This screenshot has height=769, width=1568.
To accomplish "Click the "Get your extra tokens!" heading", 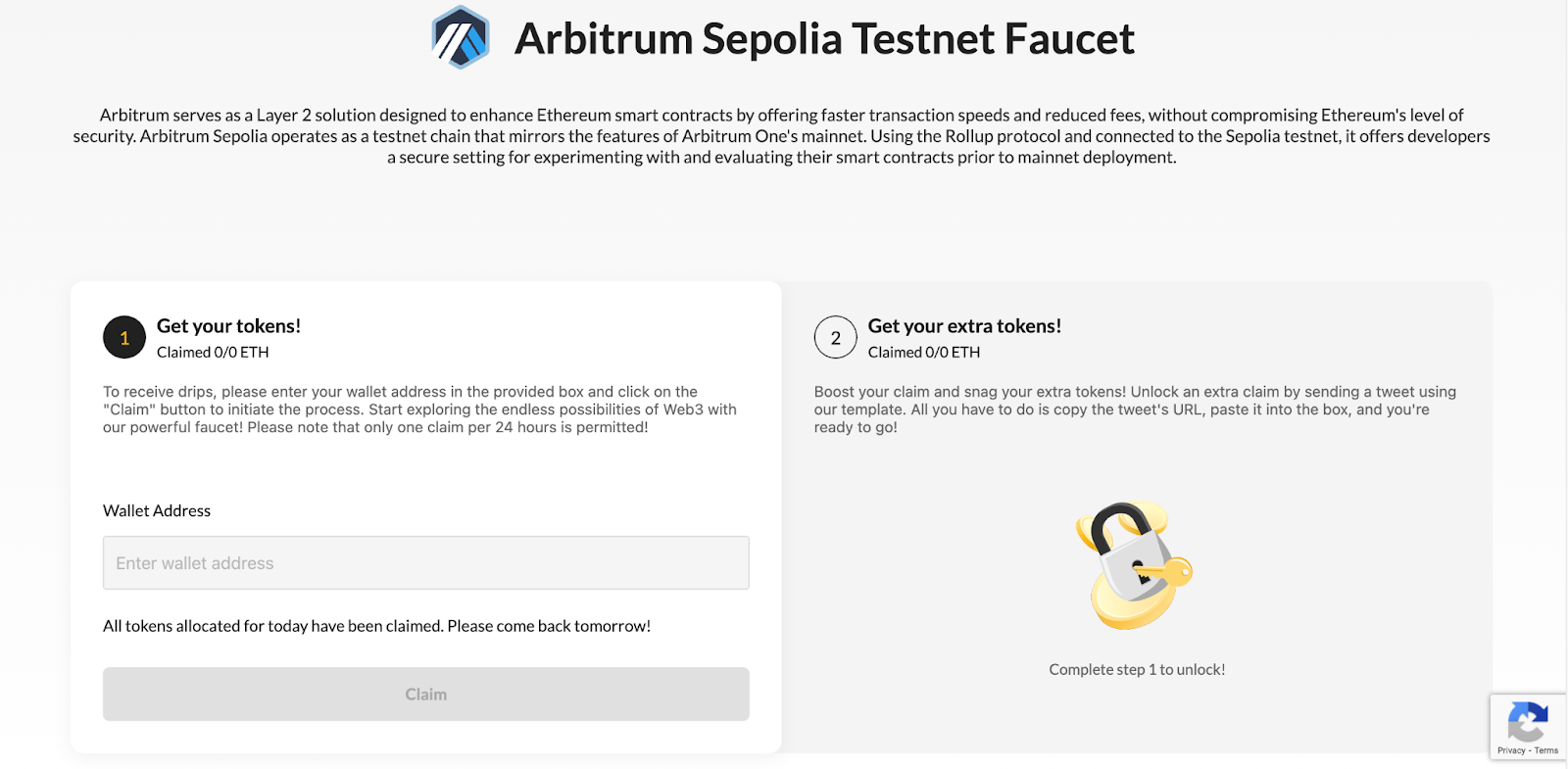I will pos(964,326).
